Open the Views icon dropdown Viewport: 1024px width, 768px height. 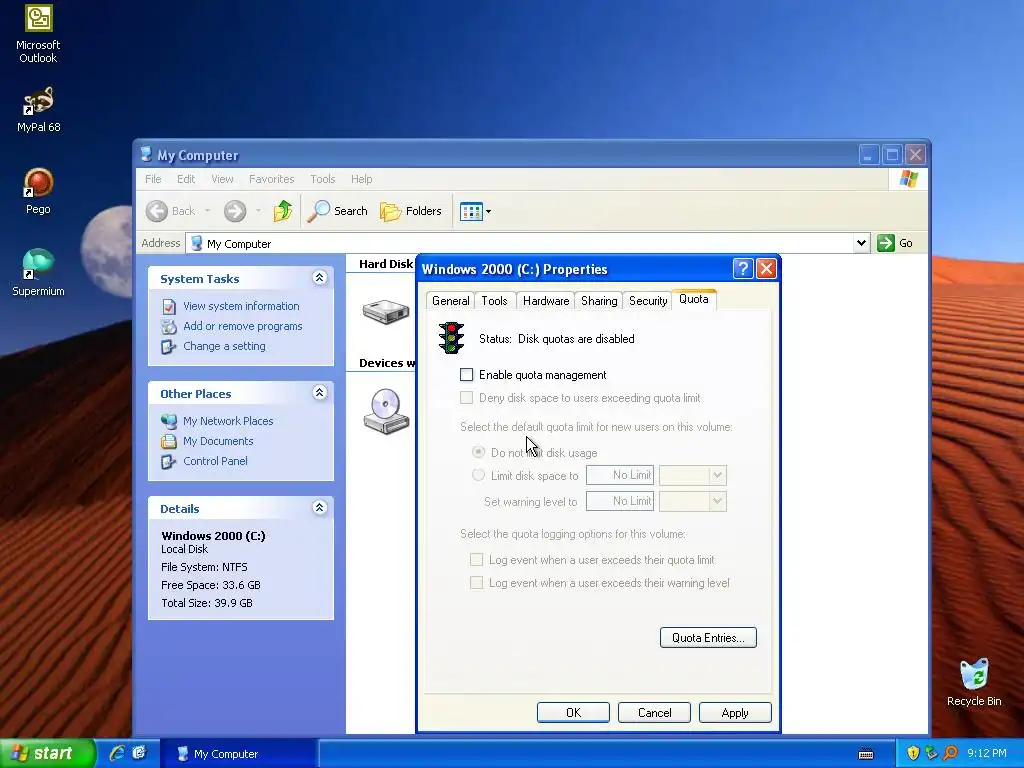[475, 211]
